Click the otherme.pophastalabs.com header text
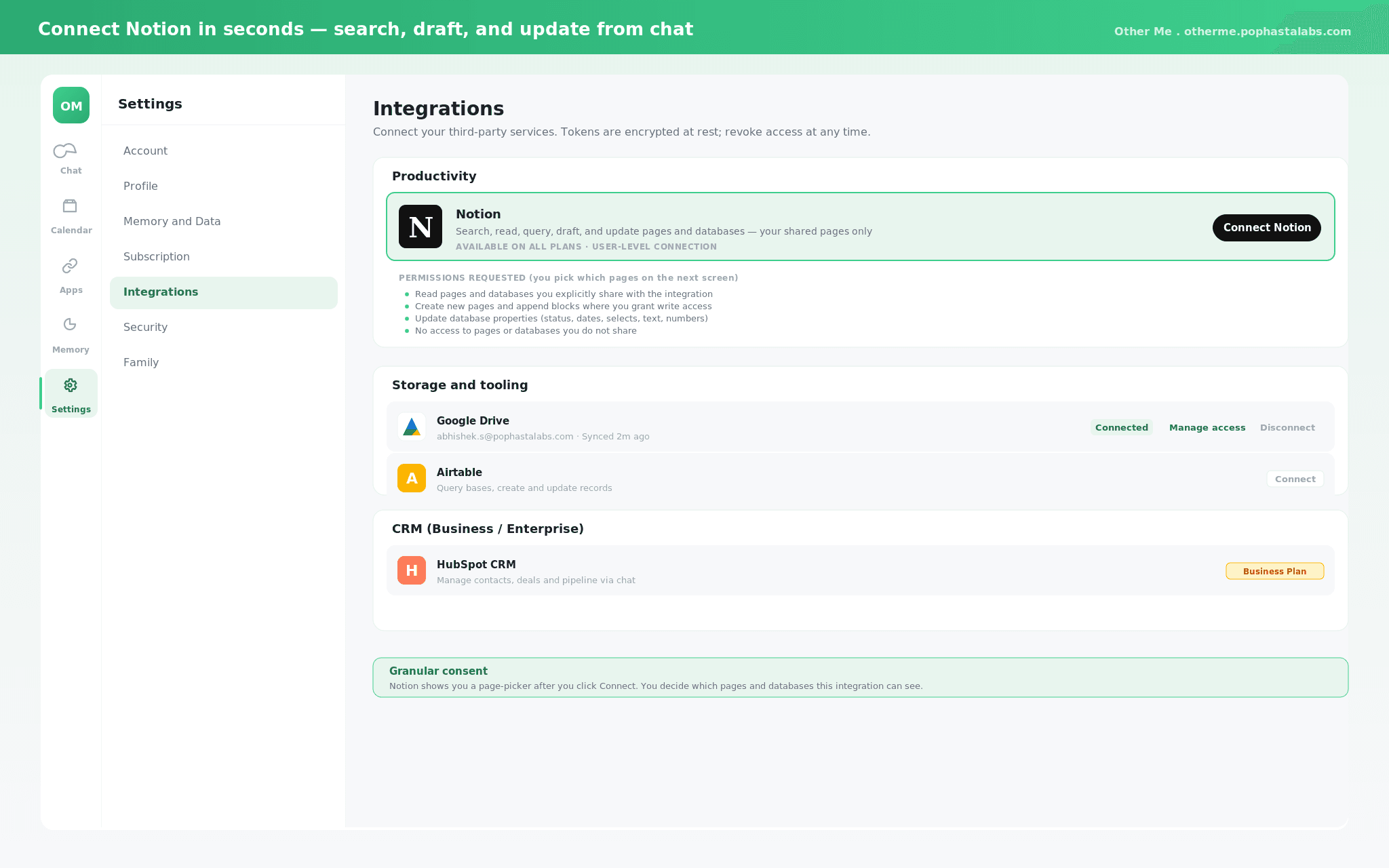Screen dimensions: 1389x868 pos(1268,31)
